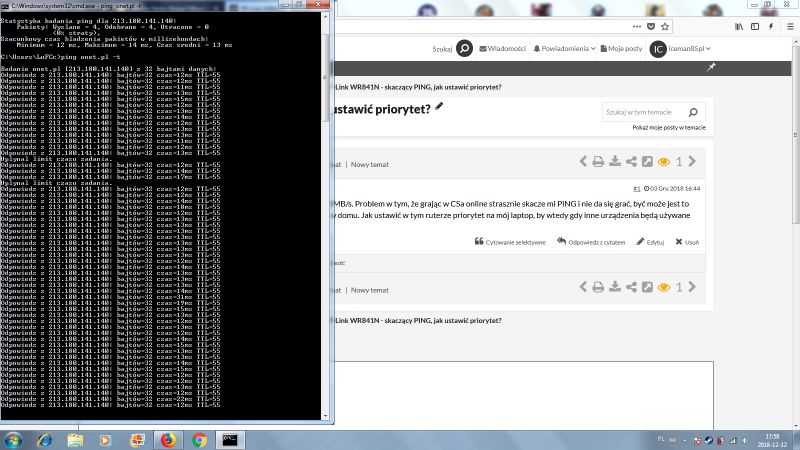Click upper download topic icon

pos(615,161)
